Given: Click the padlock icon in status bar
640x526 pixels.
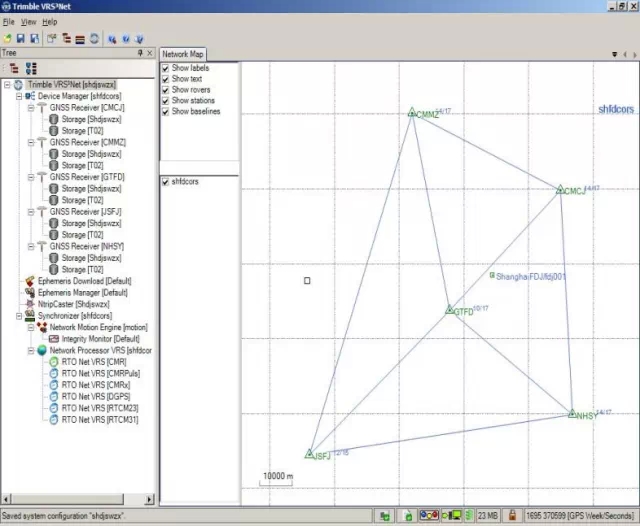Looking at the screenshot, I should coord(513,516).
